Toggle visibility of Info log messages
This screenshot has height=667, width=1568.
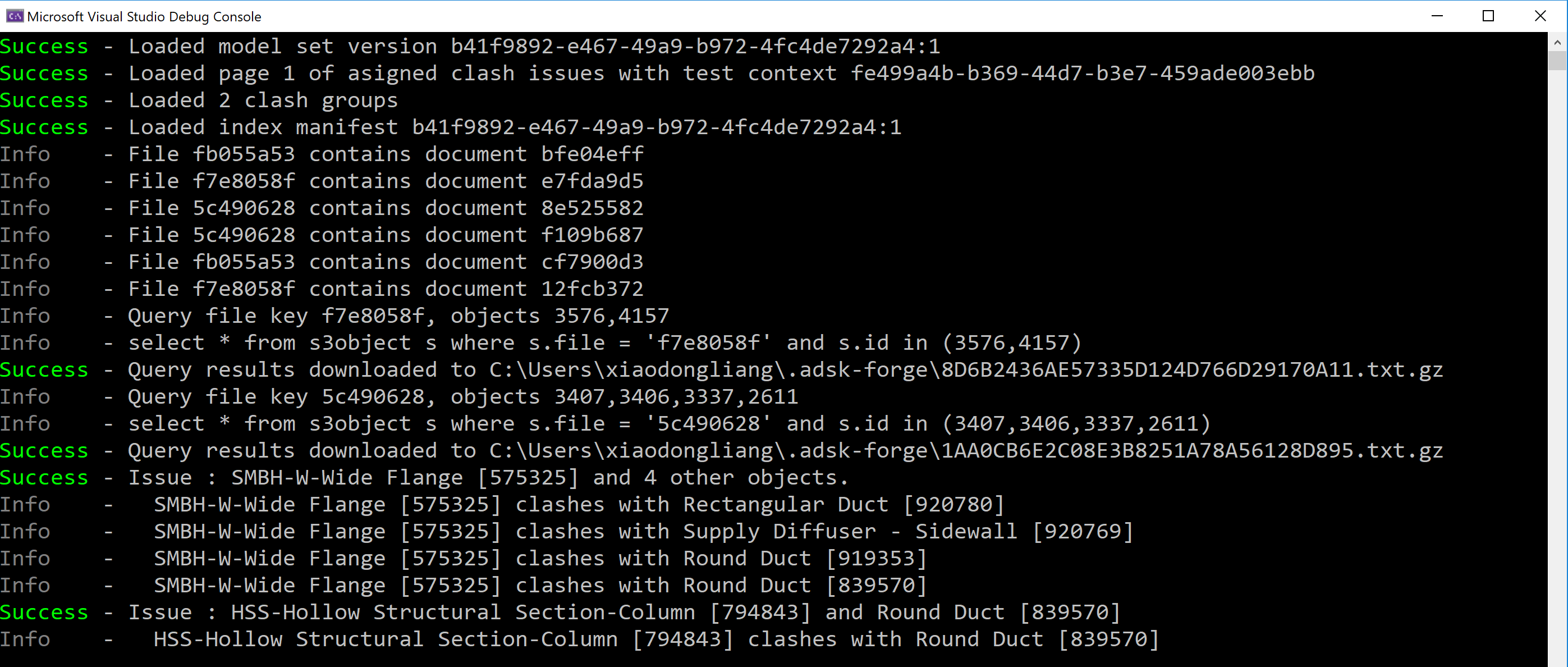pos(26,153)
